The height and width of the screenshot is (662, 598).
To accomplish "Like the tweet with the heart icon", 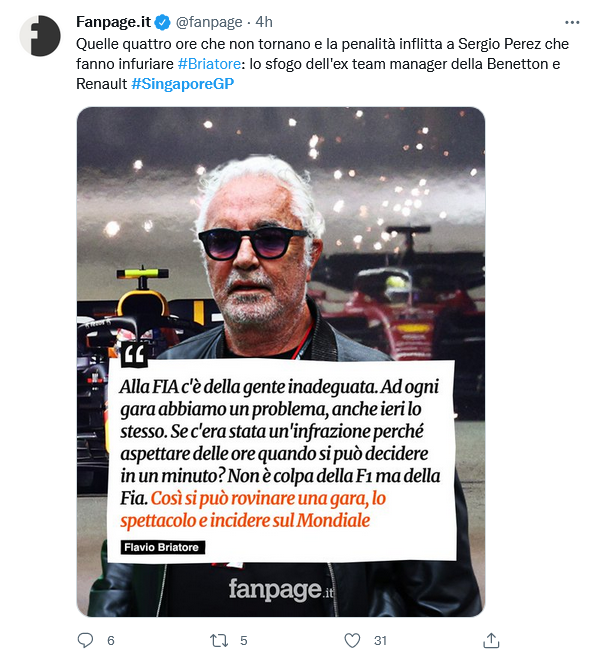I will (x=352, y=640).
